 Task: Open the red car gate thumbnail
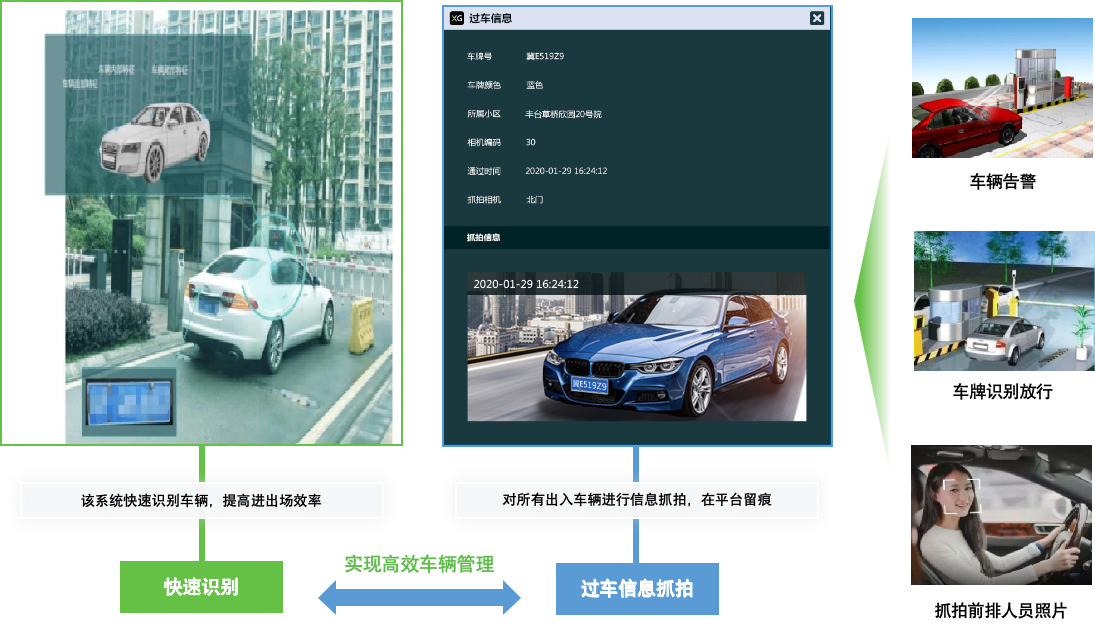point(1001,88)
